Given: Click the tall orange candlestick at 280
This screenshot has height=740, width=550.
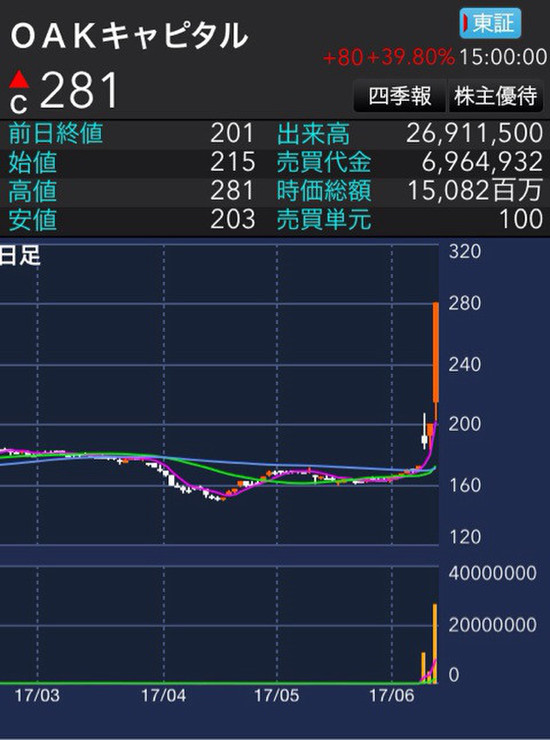Looking at the screenshot, I should click(x=436, y=353).
